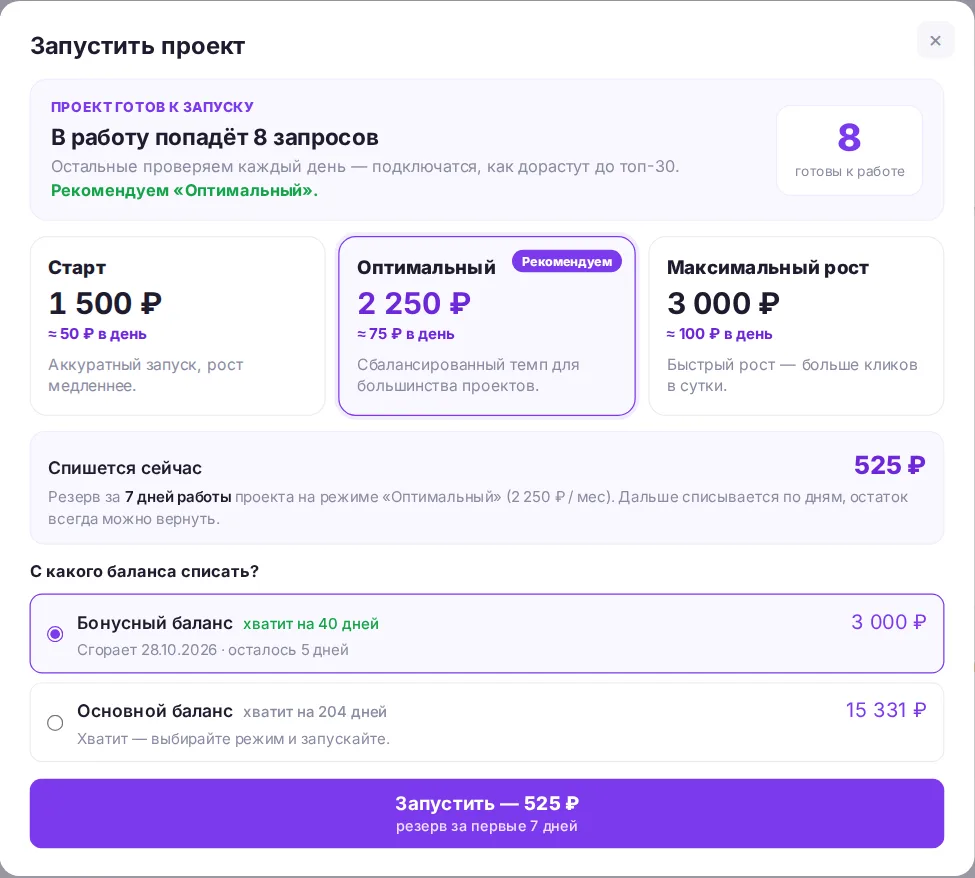Click the «Спишется сейчас» heading

(x=125, y=468)
